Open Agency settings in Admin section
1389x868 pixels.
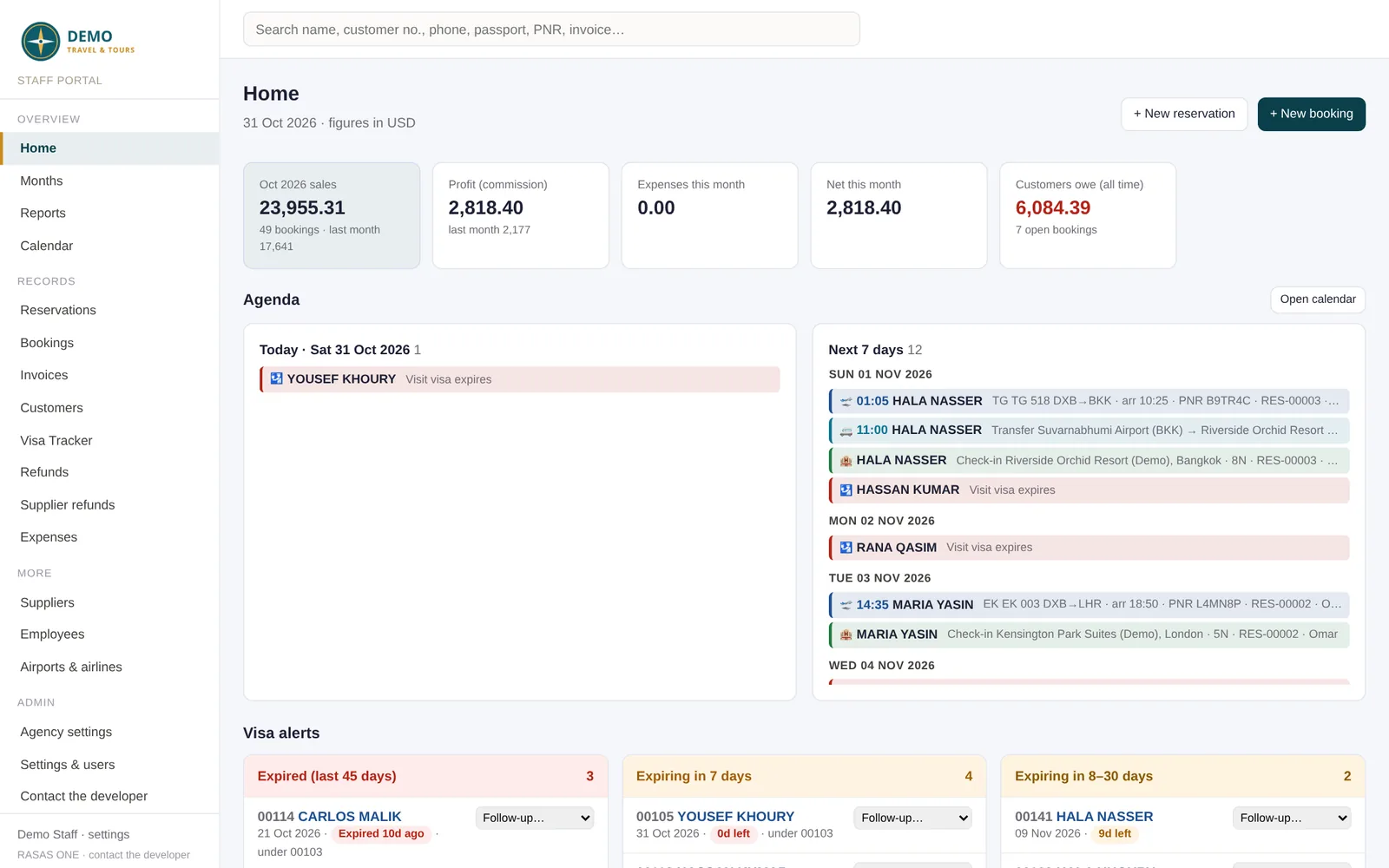tap(109, 732)
